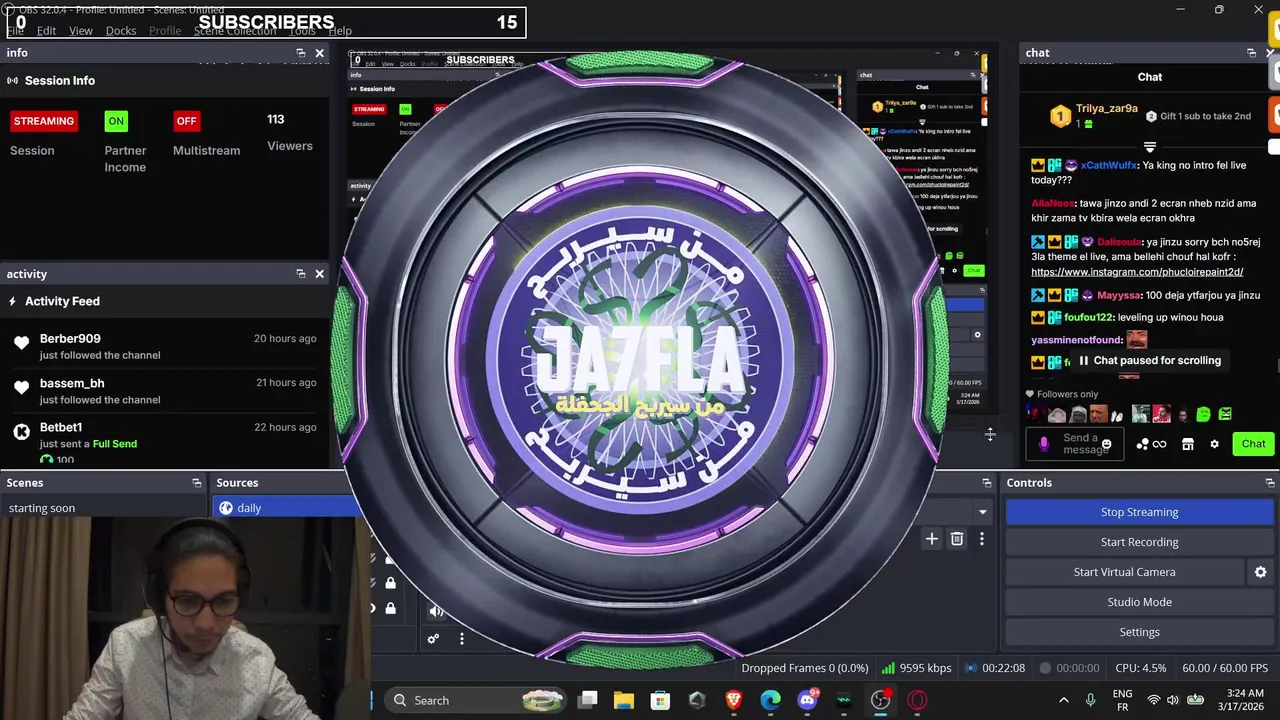Pop out the Controls dock

click(x=1270, y=483)
